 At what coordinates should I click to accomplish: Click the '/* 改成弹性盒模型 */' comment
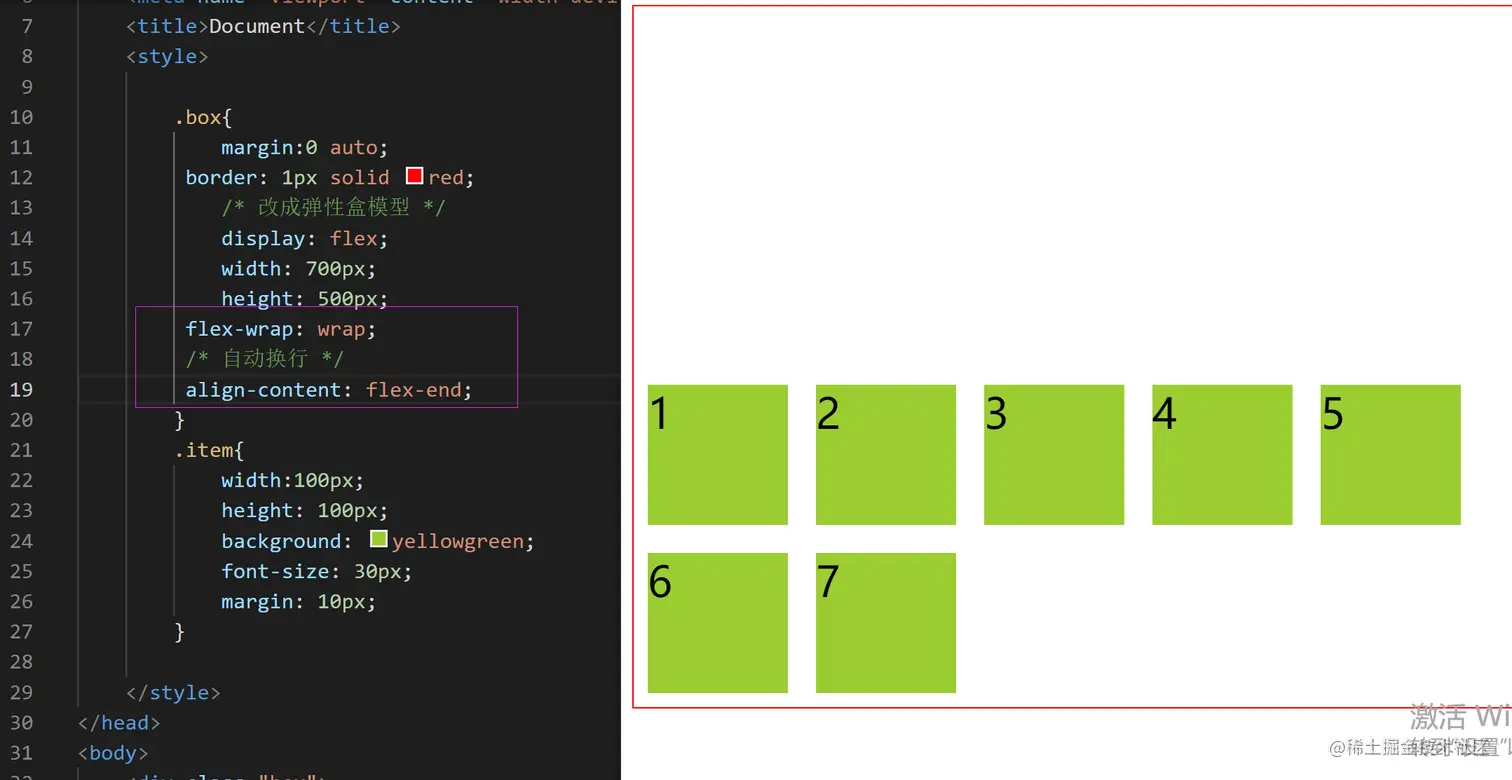[334, 207]
